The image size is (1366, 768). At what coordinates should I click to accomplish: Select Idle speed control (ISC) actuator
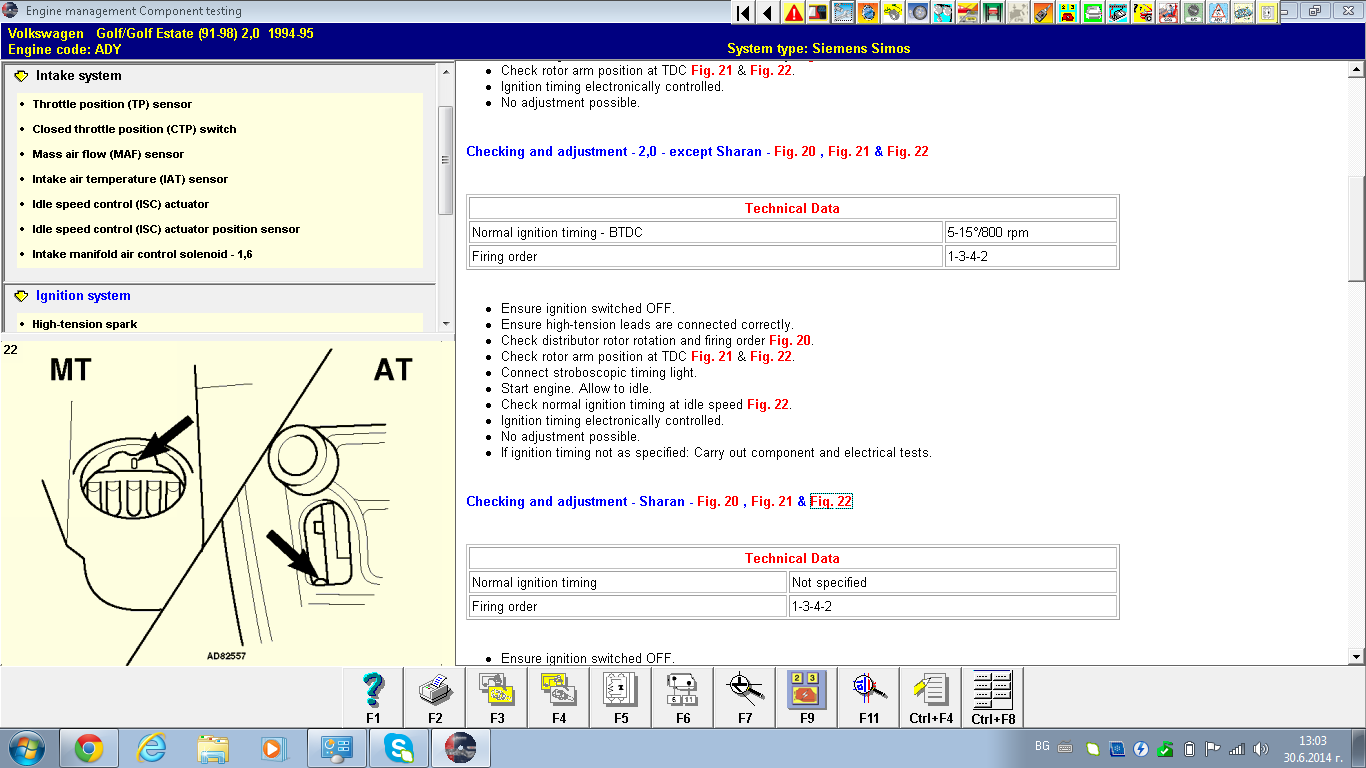[x=121, y=204]
